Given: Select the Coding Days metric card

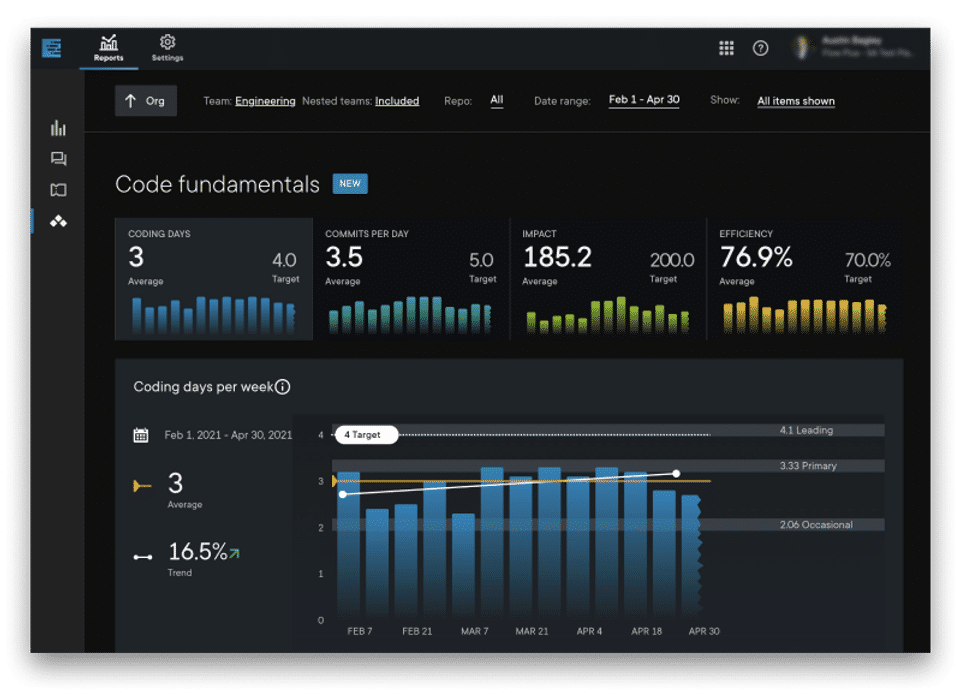Looking at the screenshot, I should pos(214,279).
